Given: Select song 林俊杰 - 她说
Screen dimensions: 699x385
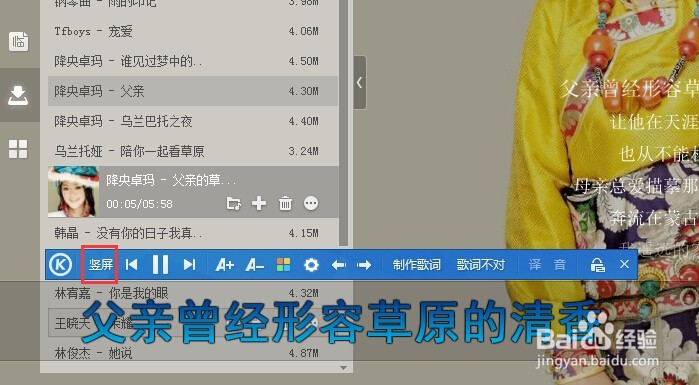Looking at the screenshot, I should (x=193, y=353).
